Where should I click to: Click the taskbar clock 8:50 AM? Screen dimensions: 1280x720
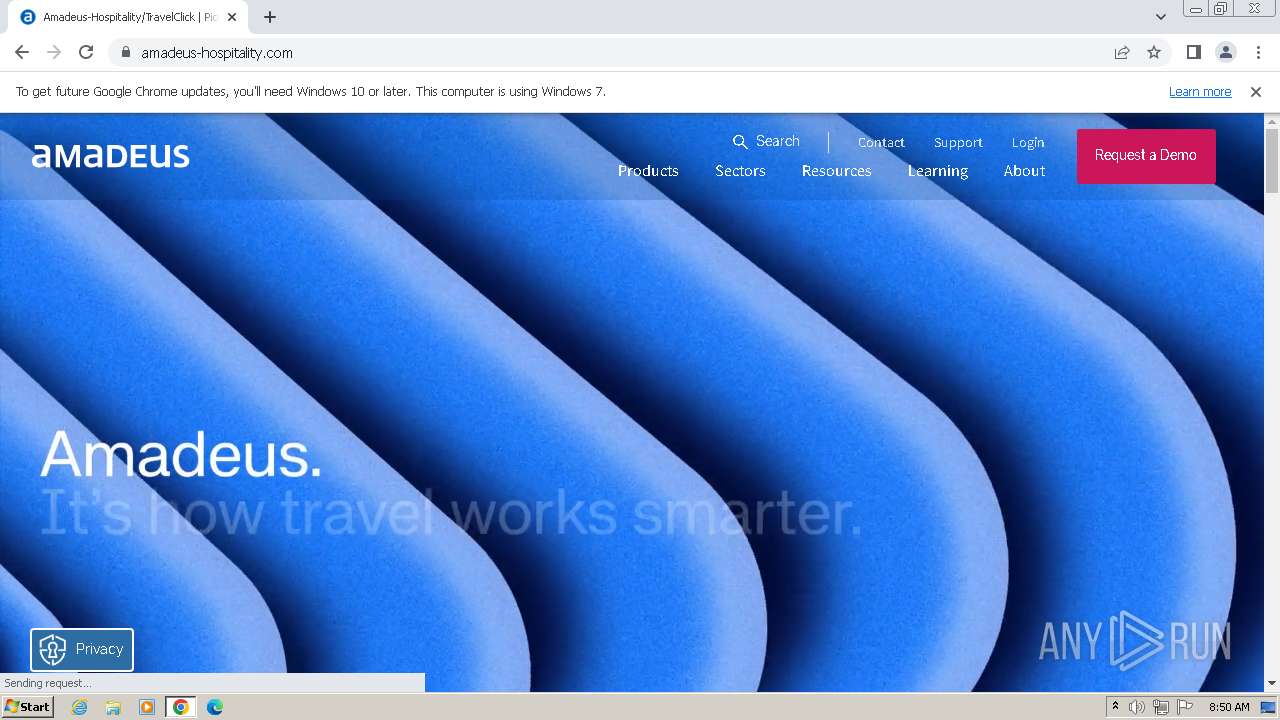click(1229, 707)
